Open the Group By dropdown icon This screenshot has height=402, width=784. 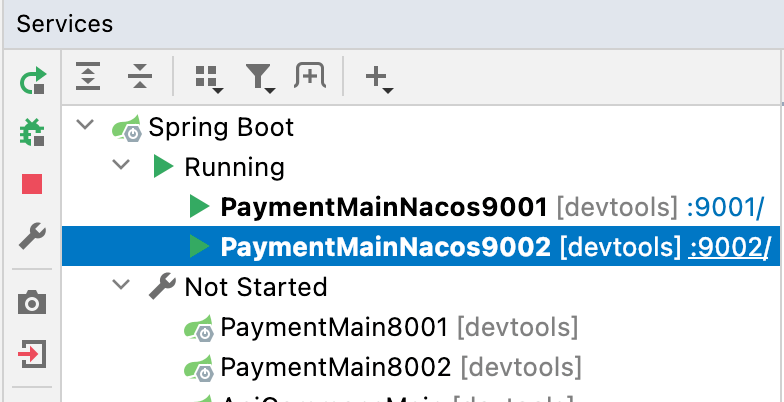point(208,79)
